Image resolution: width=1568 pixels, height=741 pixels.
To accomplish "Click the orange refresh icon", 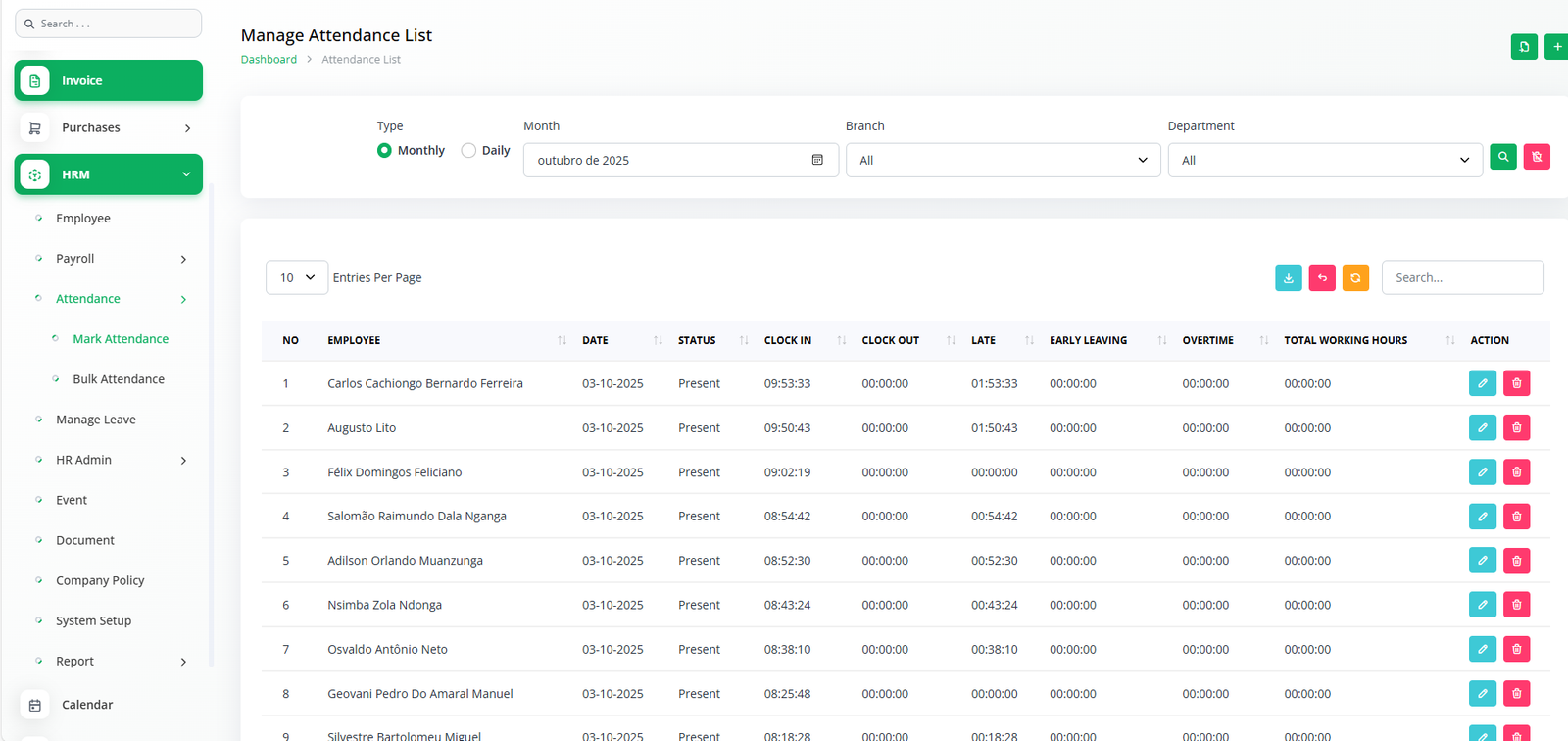I will click(x=1355, y=278).
